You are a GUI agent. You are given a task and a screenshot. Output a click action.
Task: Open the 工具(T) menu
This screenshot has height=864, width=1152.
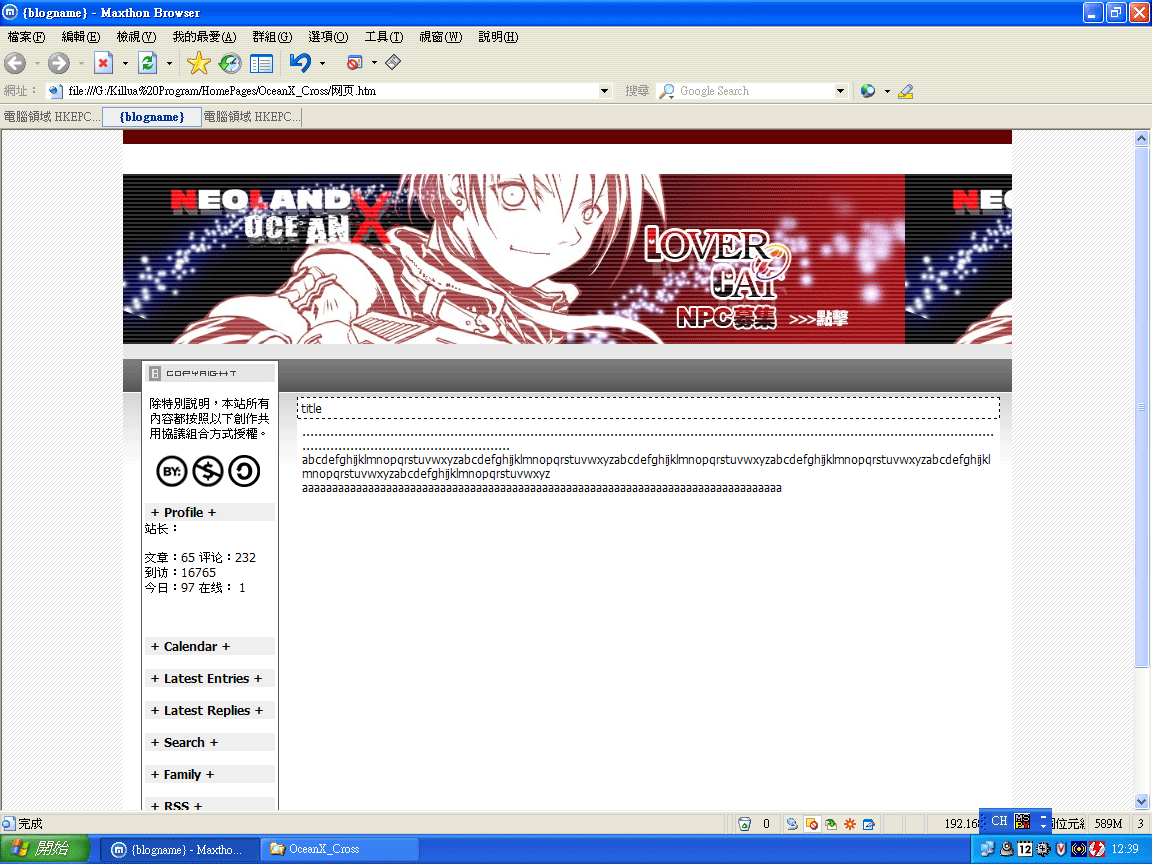click(384, 37)
